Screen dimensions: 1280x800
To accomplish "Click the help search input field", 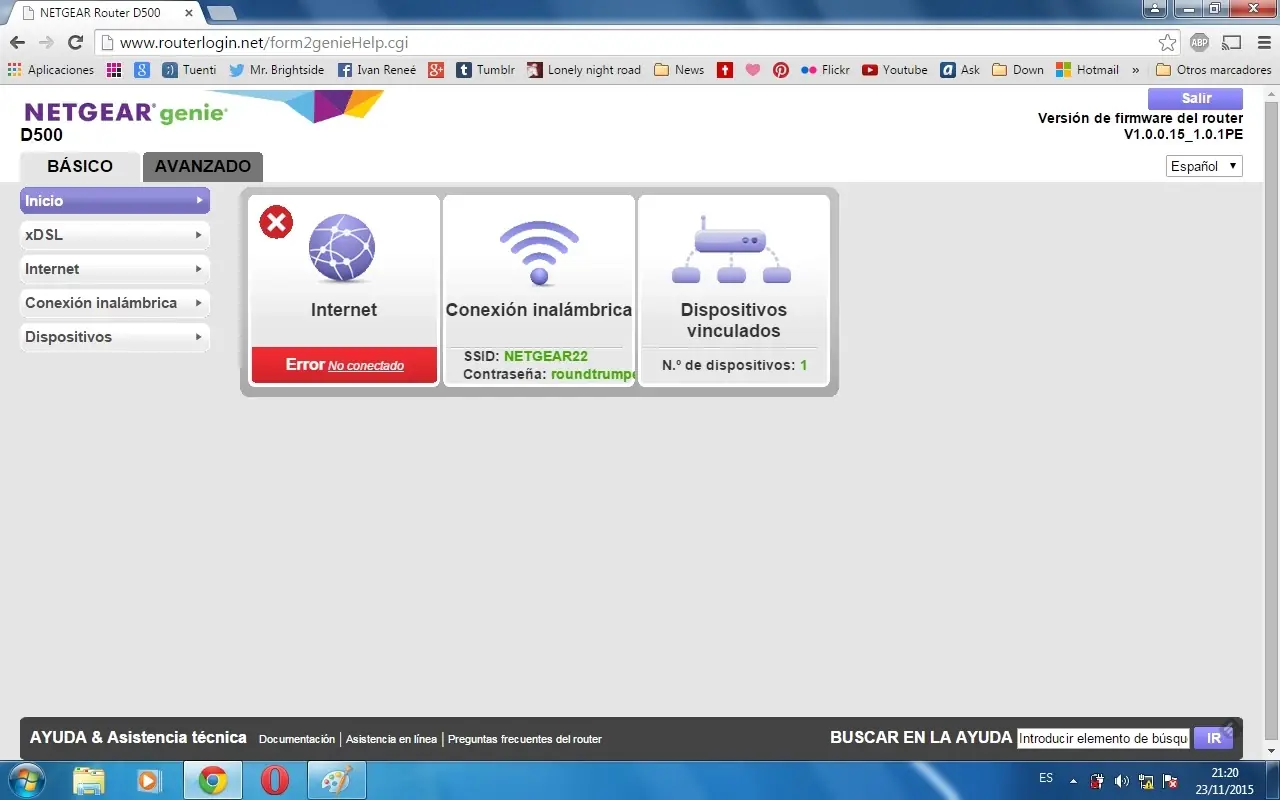I will [1103, 738].
